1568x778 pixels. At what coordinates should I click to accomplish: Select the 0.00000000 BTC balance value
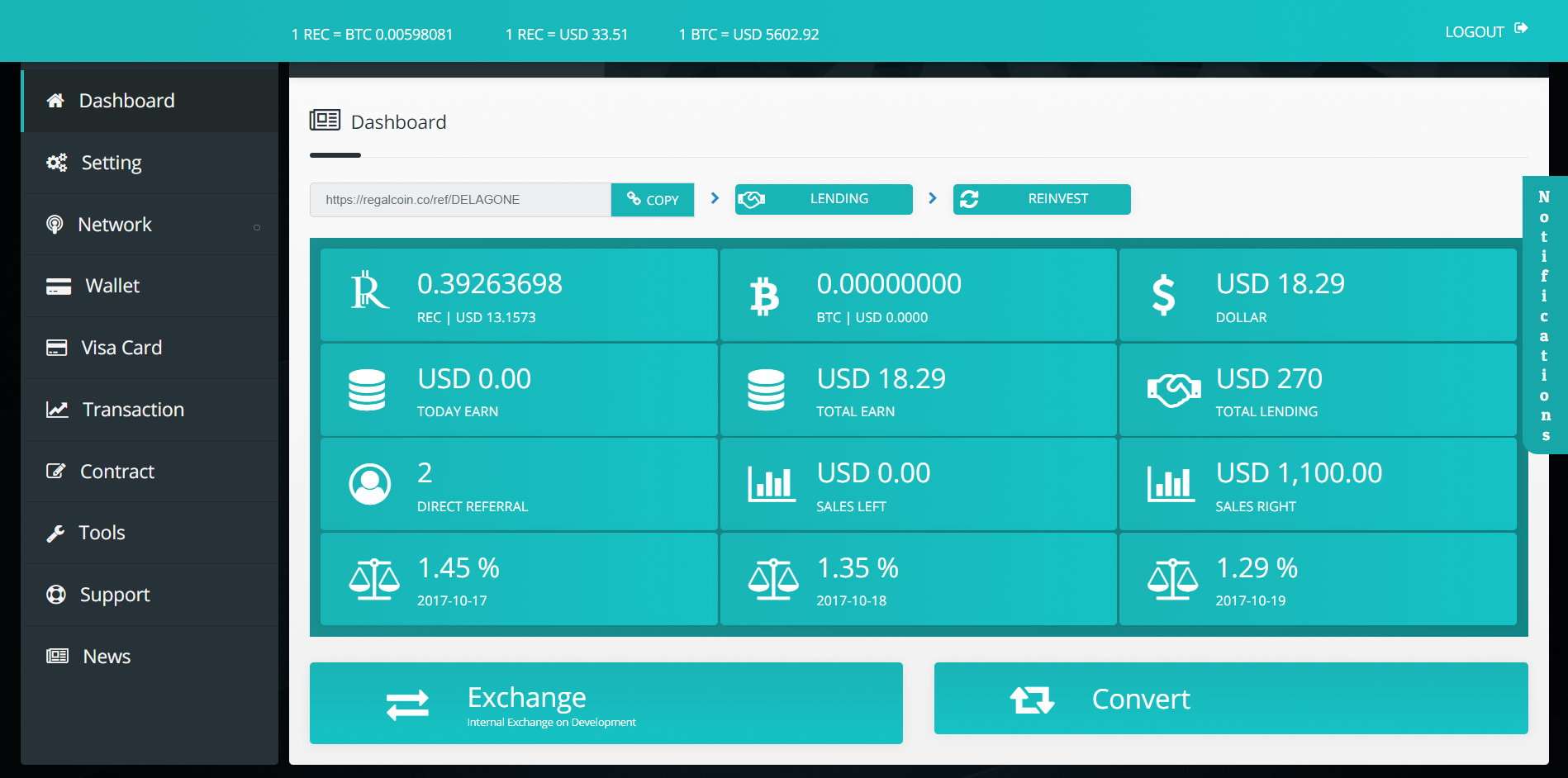coord(889,284)
